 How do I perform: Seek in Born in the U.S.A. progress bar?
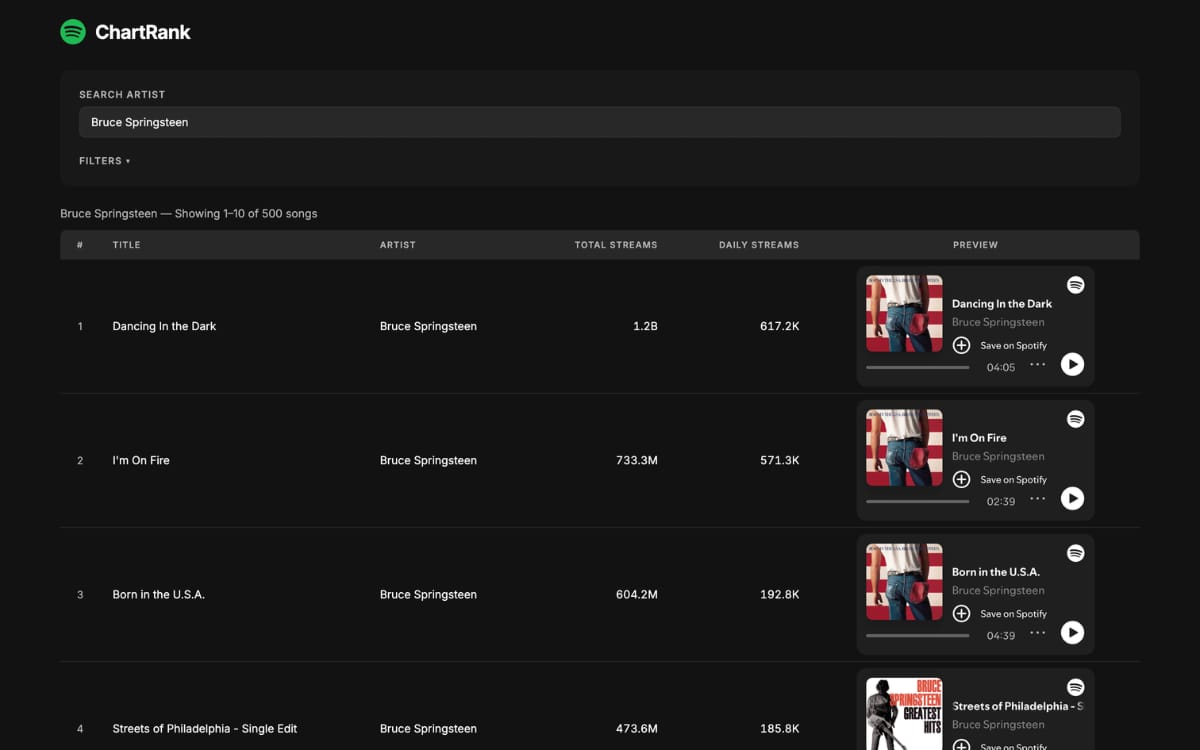pyautogui.click(x=918, y=635)
